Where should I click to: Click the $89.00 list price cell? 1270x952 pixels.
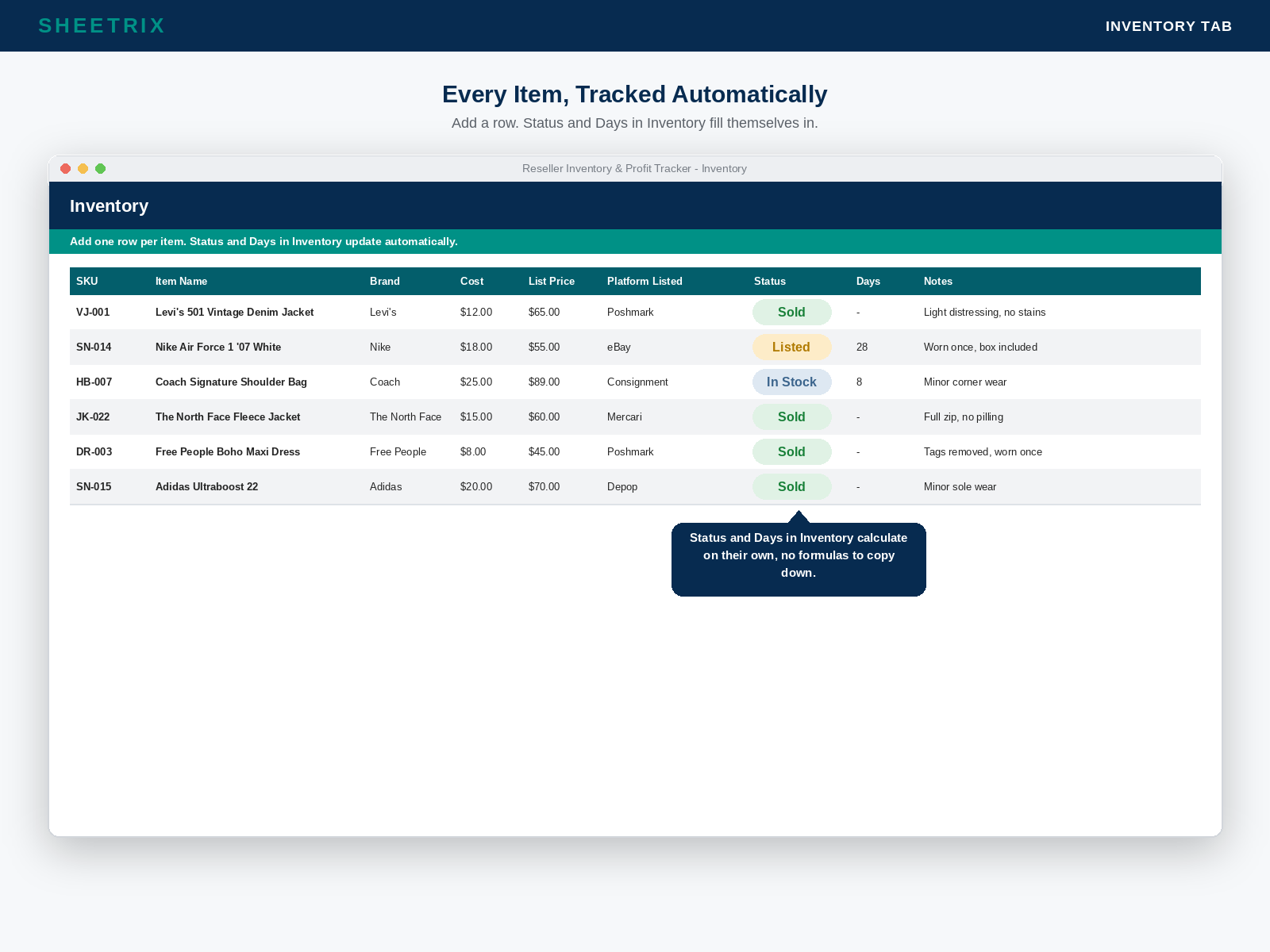point(544,382)
